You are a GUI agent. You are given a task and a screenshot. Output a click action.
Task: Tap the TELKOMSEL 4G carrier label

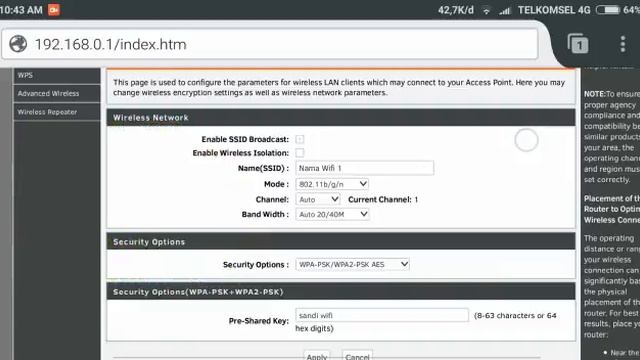pos(554,10)
